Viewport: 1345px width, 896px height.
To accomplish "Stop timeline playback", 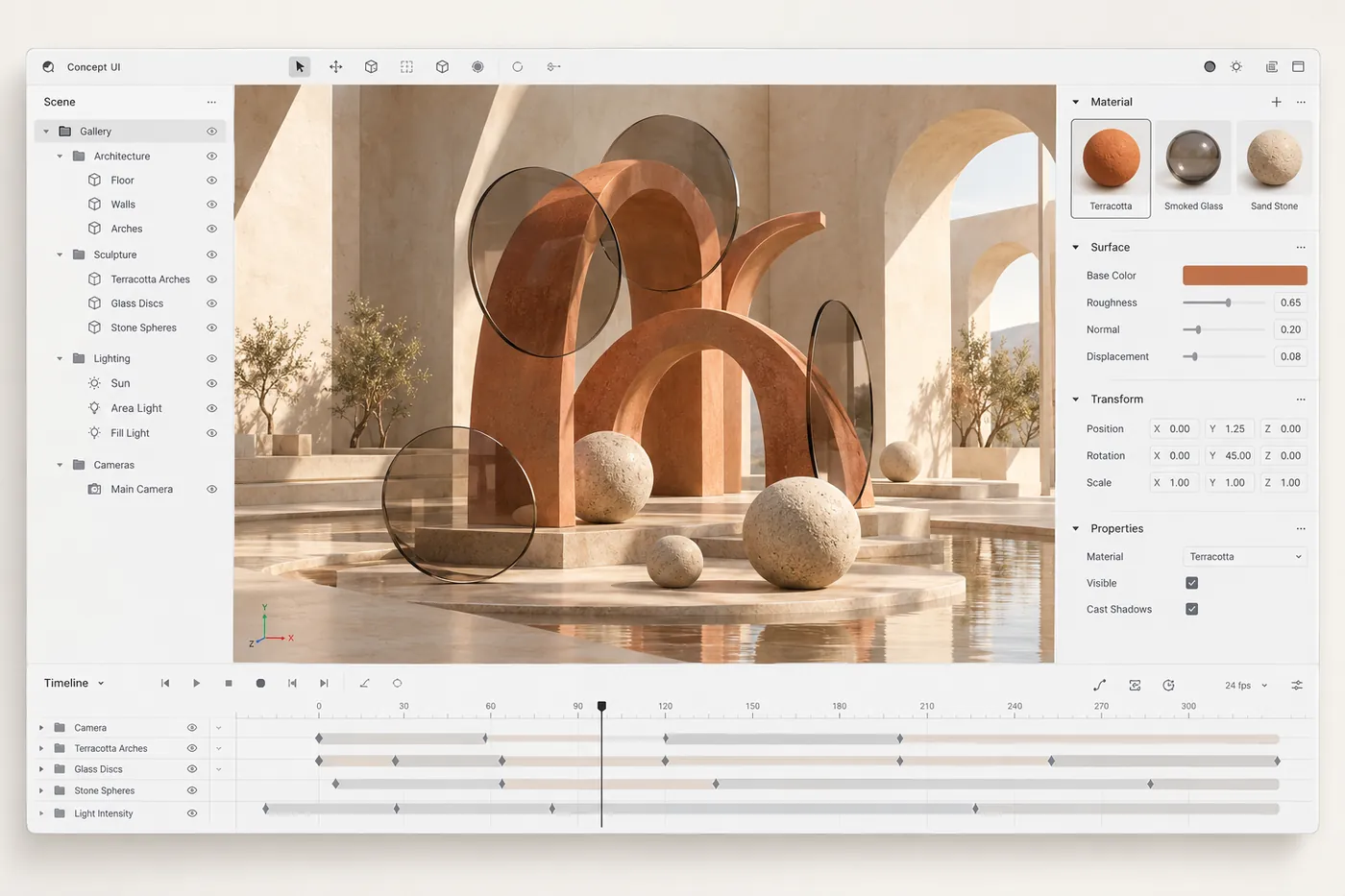I will click(229, 683).
